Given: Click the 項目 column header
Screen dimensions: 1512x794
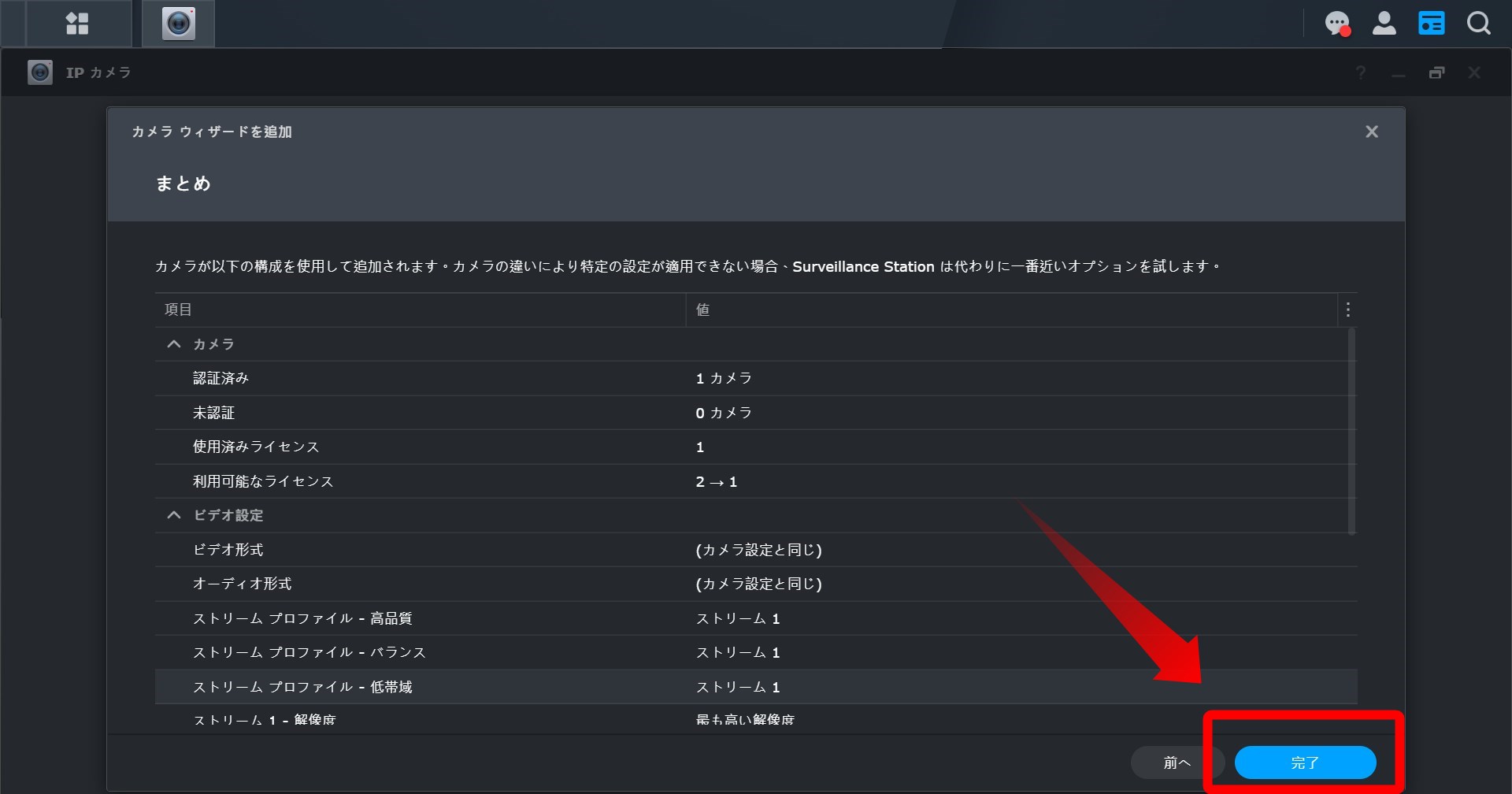Looking at the screenshot, I should tap(176, 309).
